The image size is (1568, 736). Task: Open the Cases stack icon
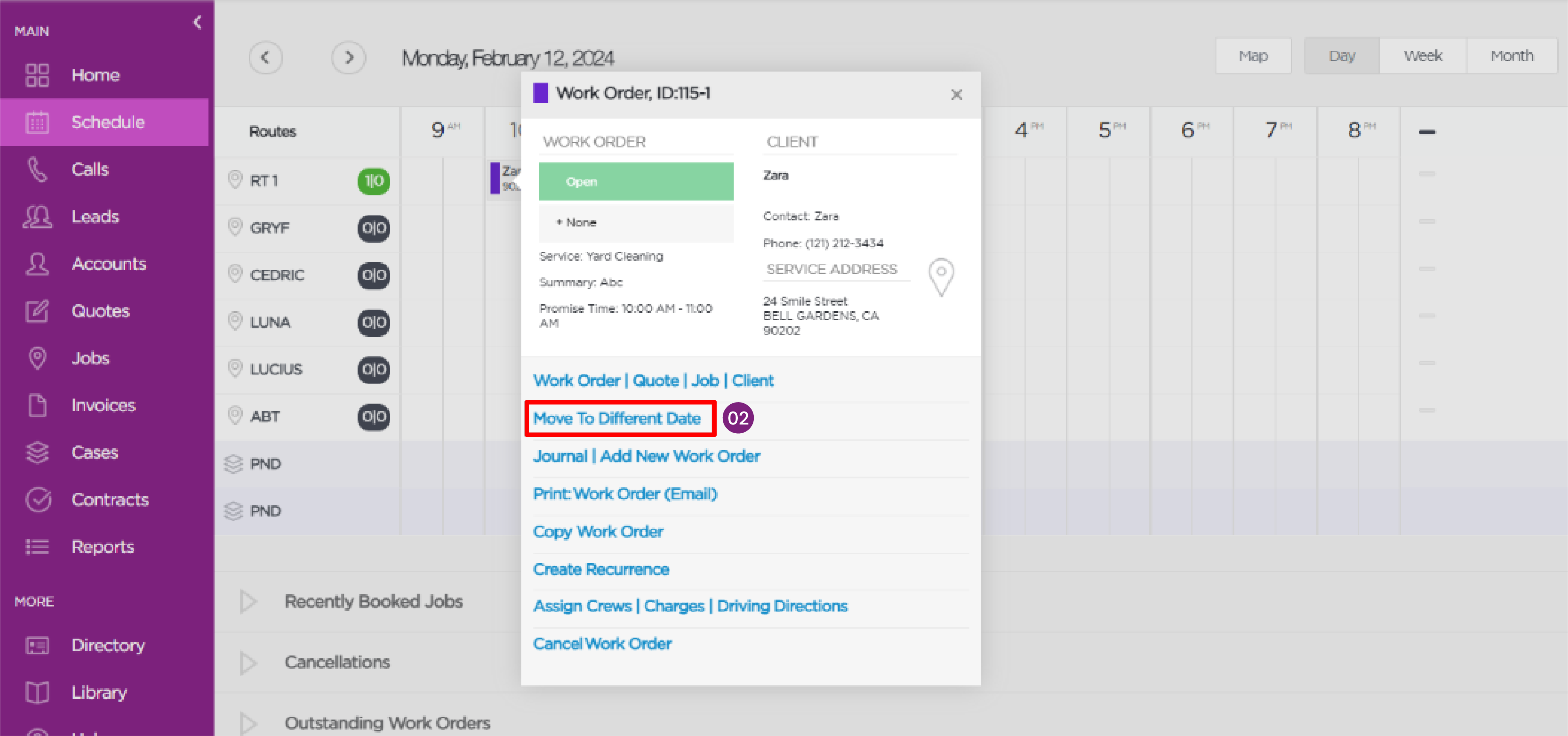click(x=37, y=452)
